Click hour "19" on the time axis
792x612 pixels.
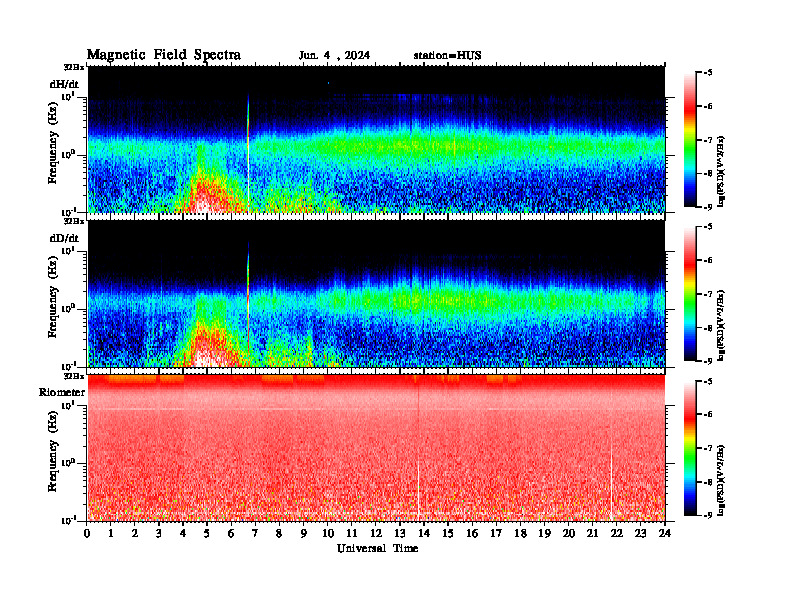544,533
